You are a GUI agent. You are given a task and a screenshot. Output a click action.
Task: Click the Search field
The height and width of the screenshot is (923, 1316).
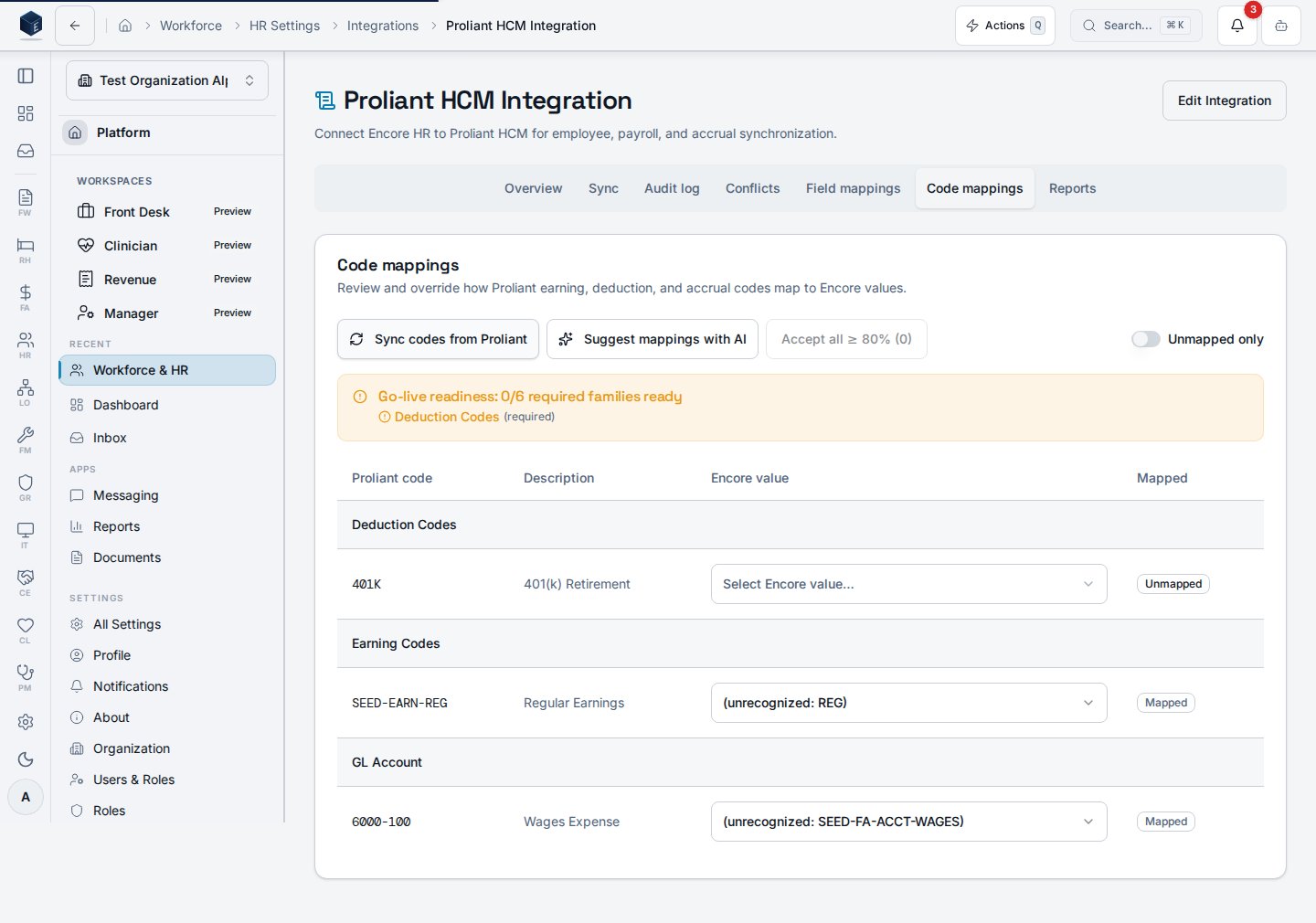pyautogui.click(x=1136, y=26)
